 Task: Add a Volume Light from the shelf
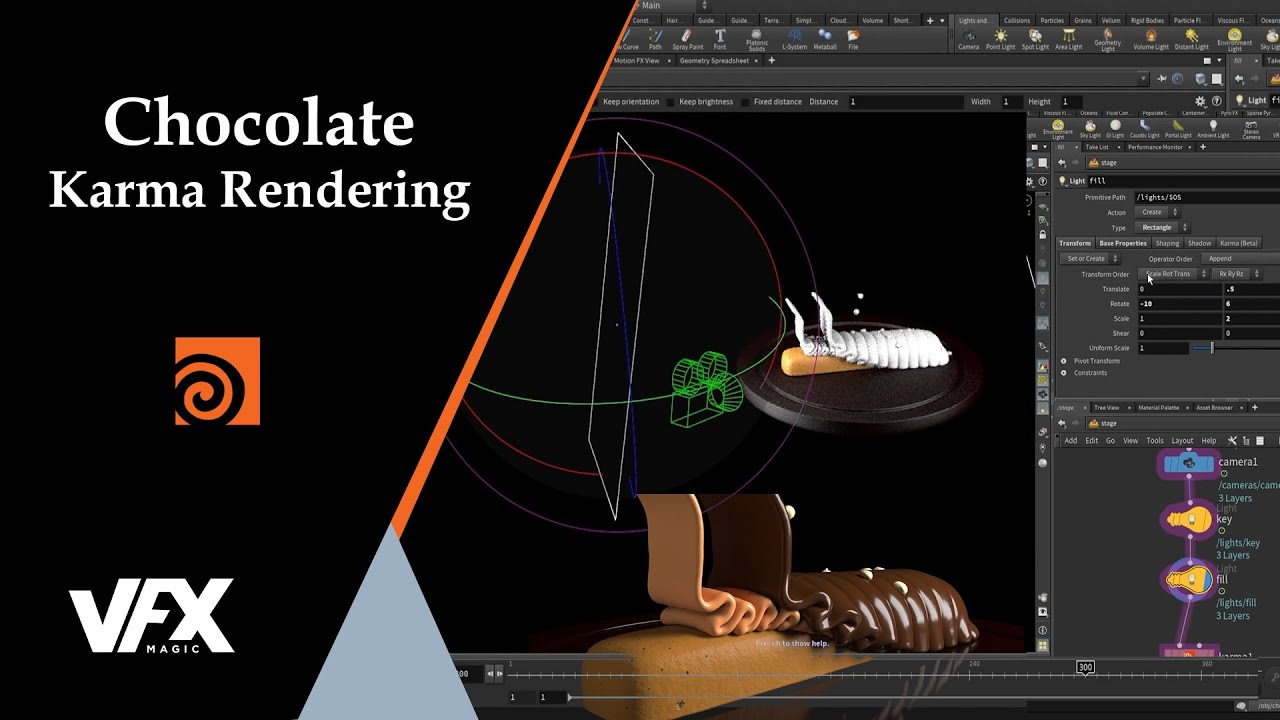(1150, 39)
